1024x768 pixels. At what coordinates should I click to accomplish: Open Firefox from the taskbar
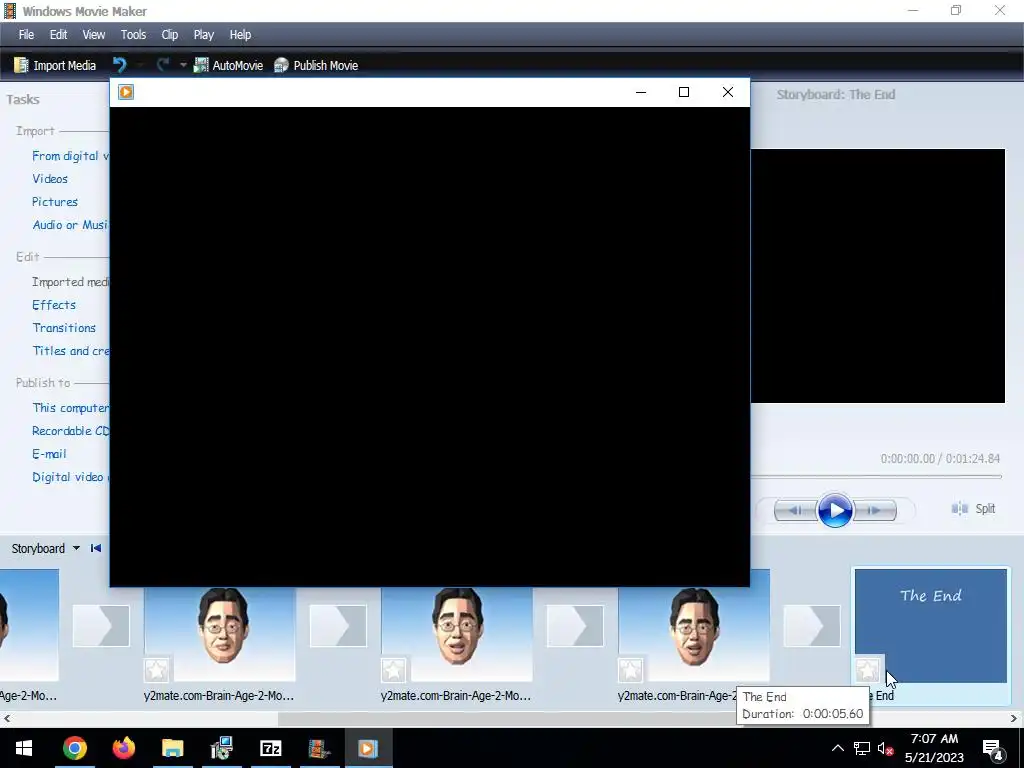coord(123,748)
